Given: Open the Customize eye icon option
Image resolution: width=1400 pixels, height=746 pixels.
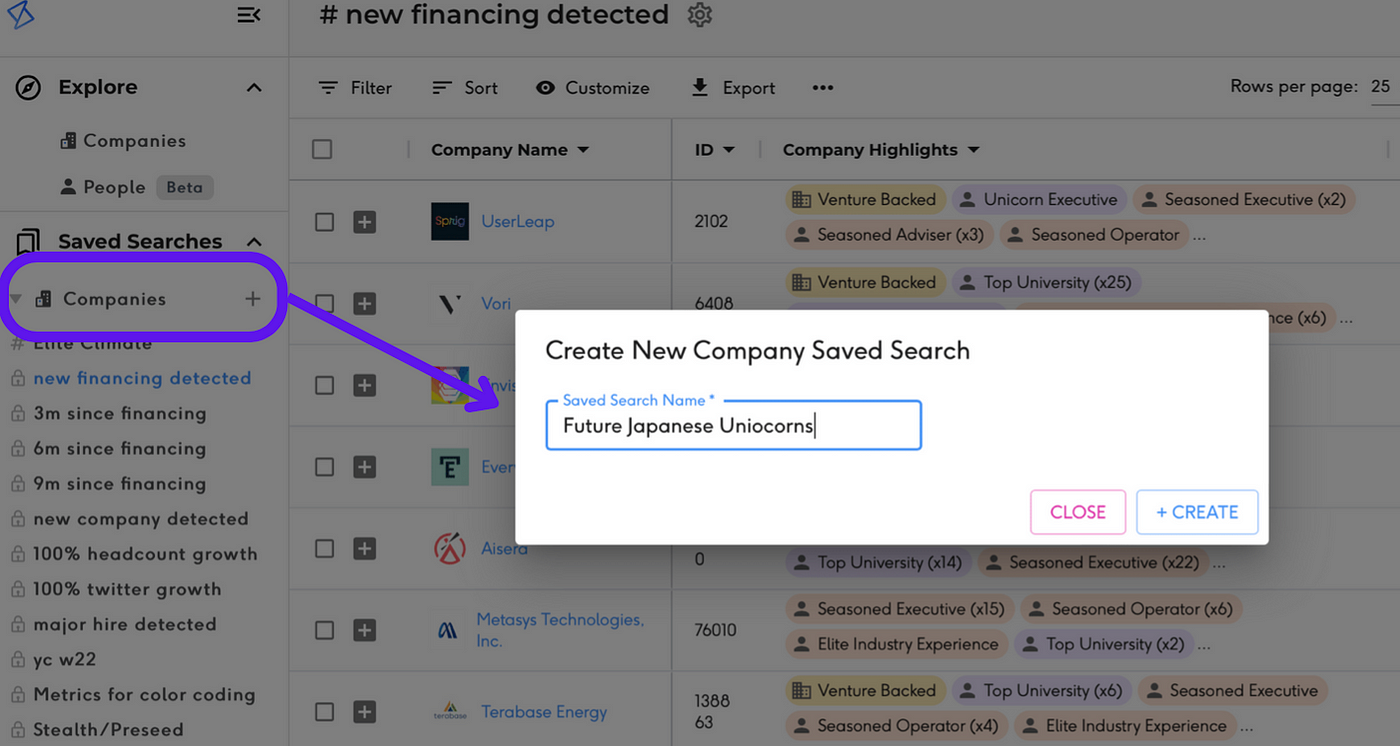Looking at the screenshot, I should pyautogui.click(x=545, y=88).
